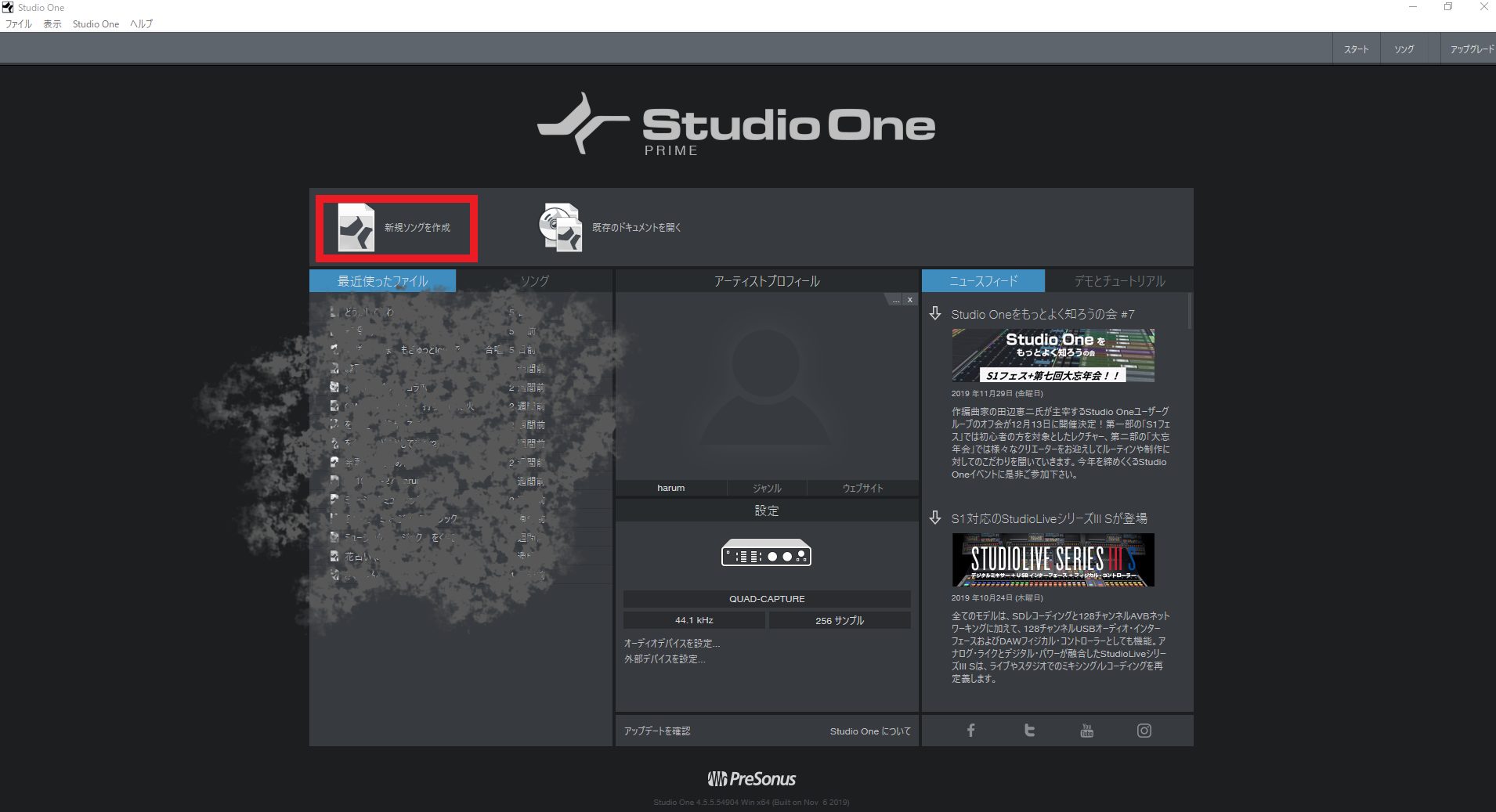Viewport: 1496px width, 812px height.
Task: Click the QUAD-CAPTURE device name field
Action: point(767,599)
